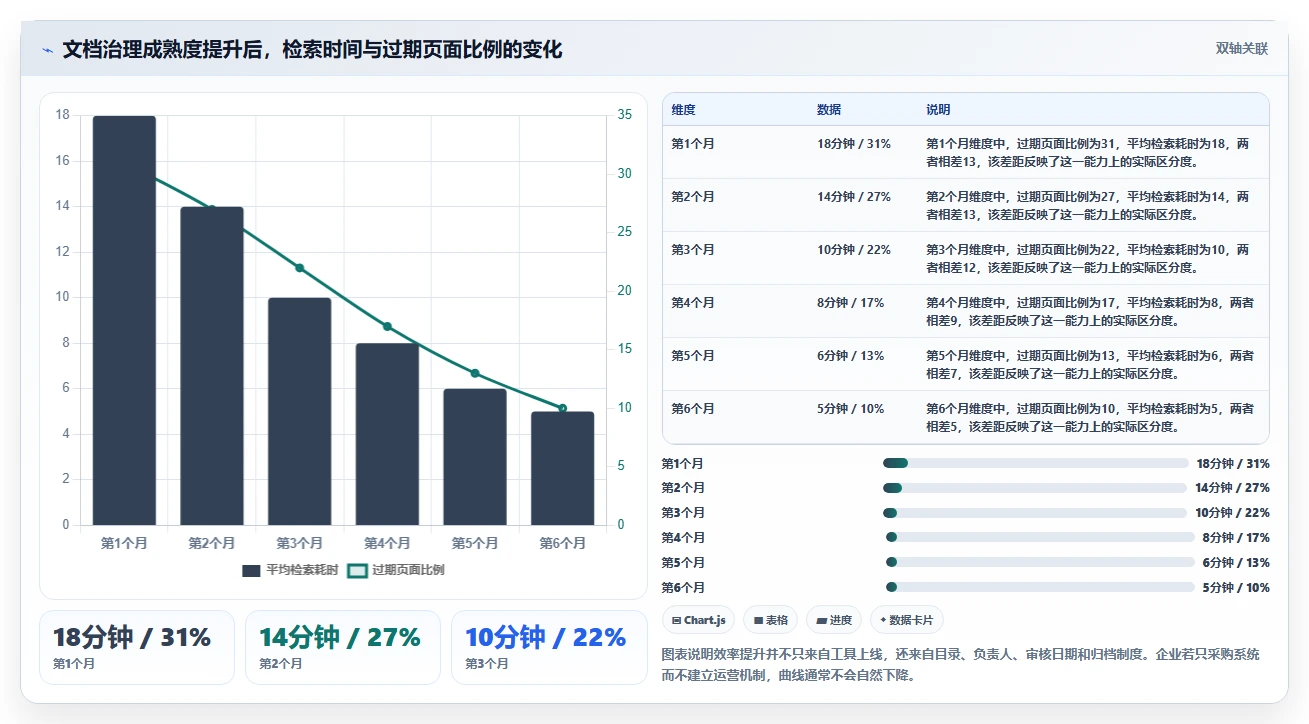Screen dimensions: 1309x724
Task: Click the 双轴关联 label in header
Action: (x=1242, y=49)
